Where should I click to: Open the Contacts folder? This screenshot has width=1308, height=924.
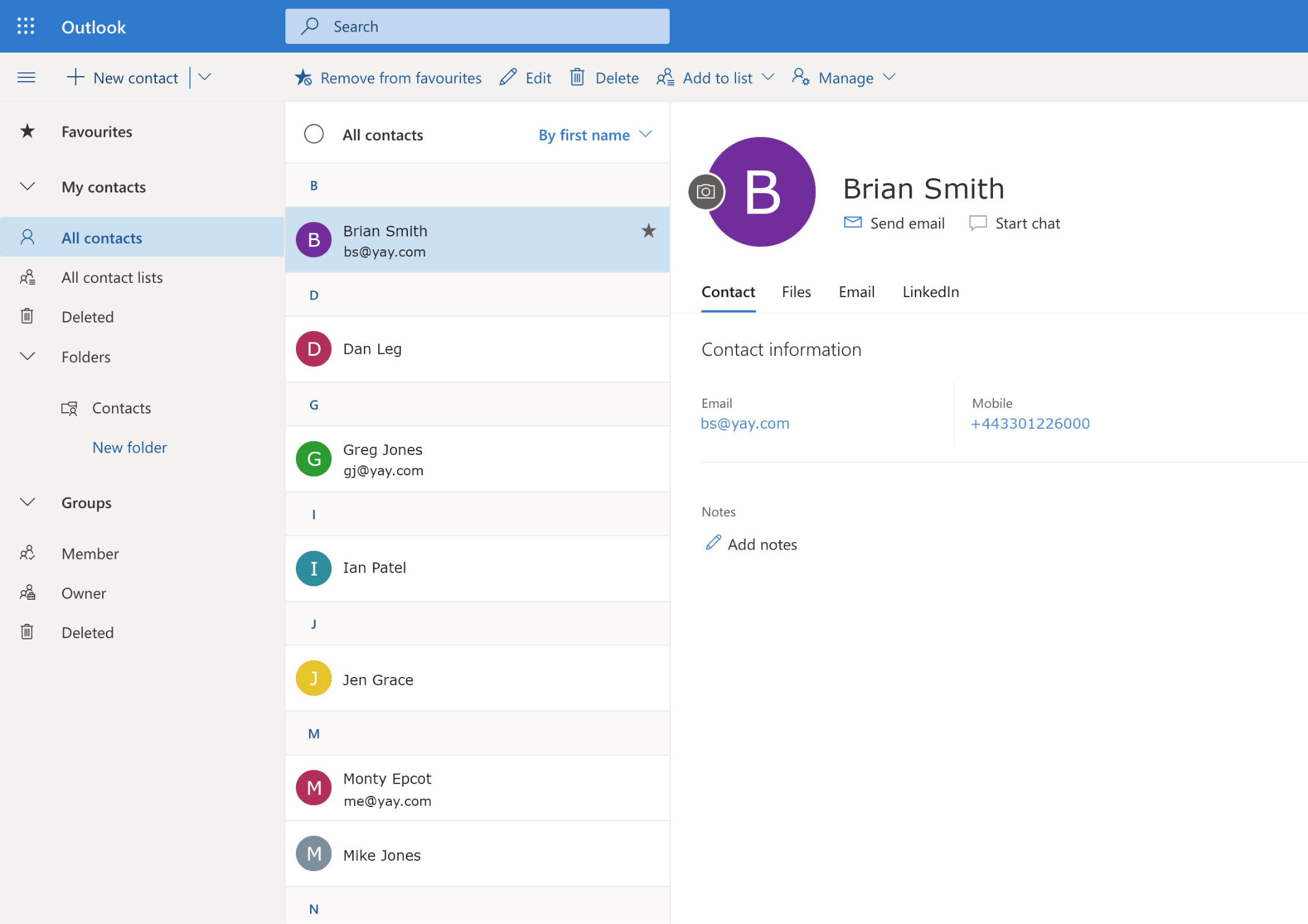[x=121, y=408]
